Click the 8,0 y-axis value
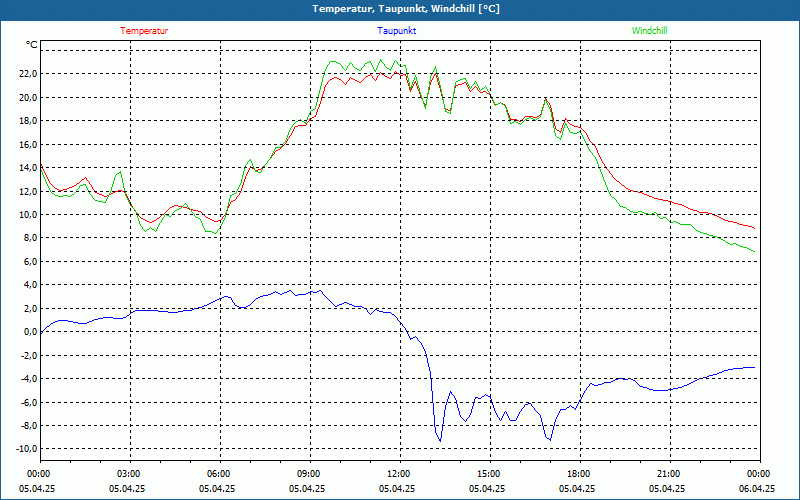This screenshot has width=800, height=500. 31,238
